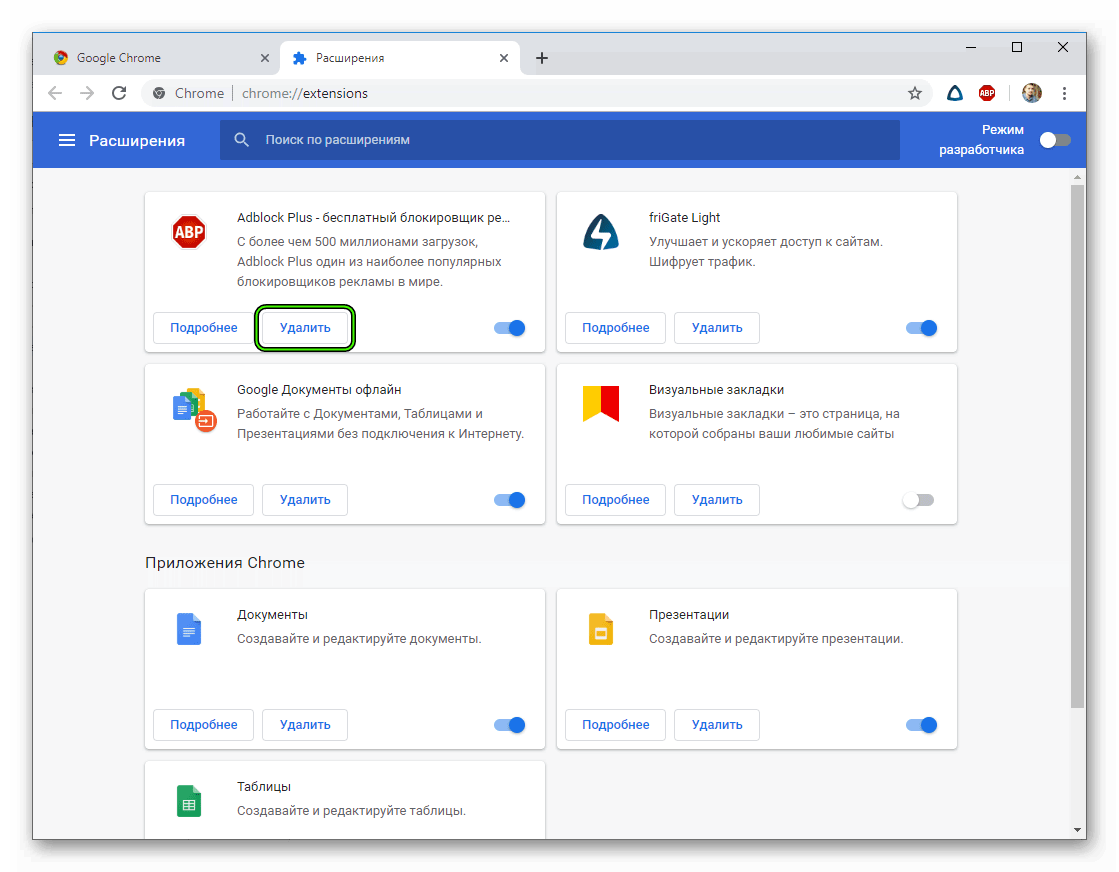Click the Расширения page title
Screen dimensions: 1119x872
(x=137, y=141)
